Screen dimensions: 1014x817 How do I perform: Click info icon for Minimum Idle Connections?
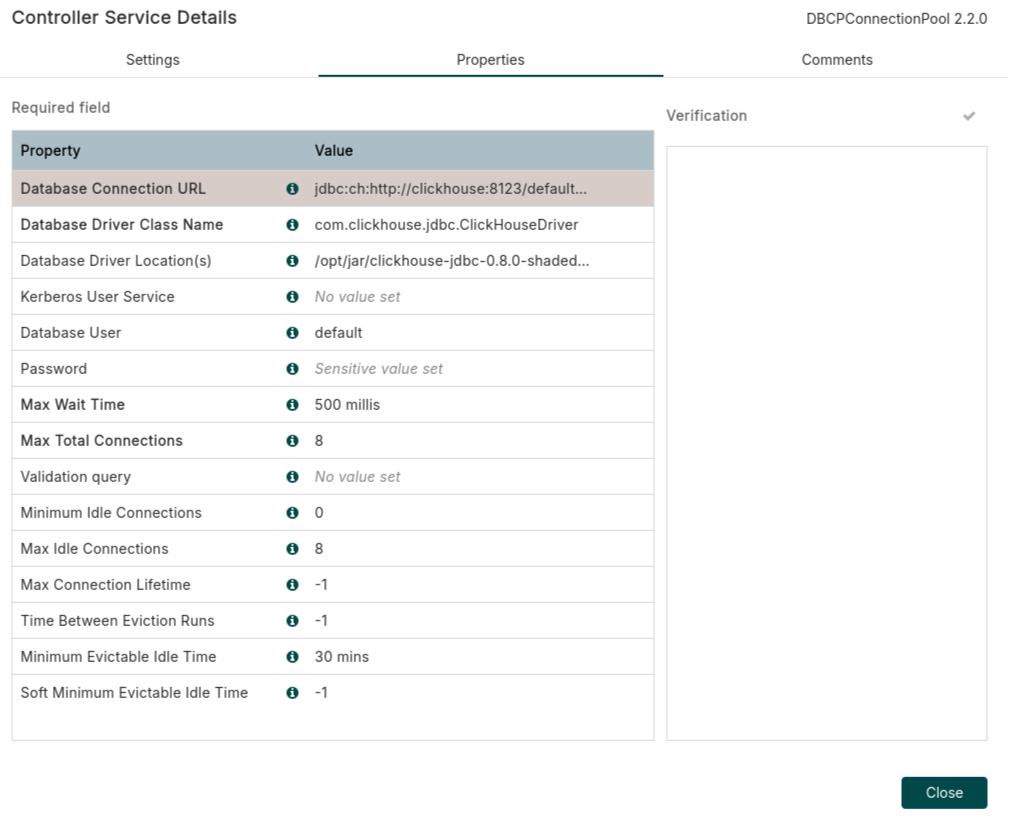point(292,513)
